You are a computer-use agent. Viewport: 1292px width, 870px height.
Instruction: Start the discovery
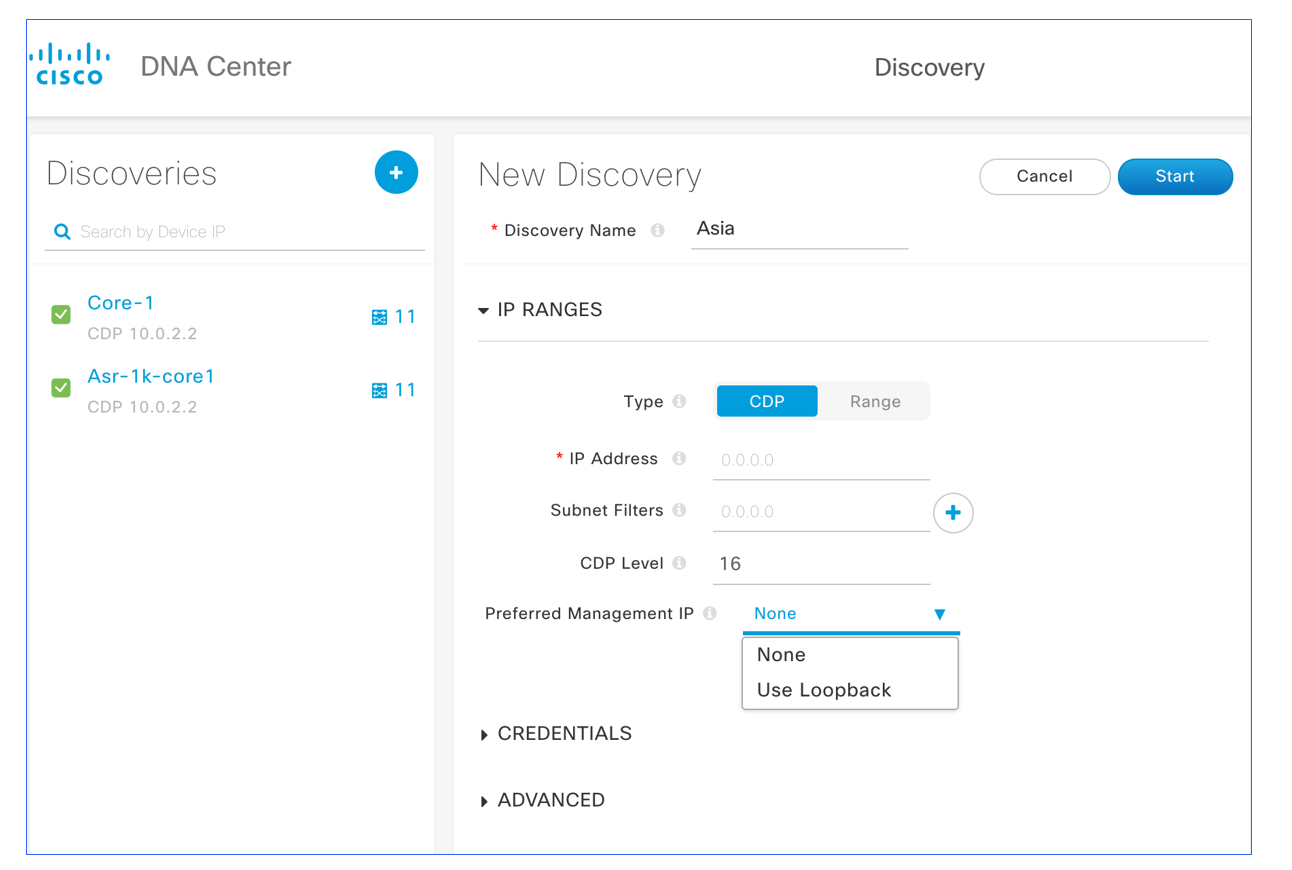click(1175, 176)
